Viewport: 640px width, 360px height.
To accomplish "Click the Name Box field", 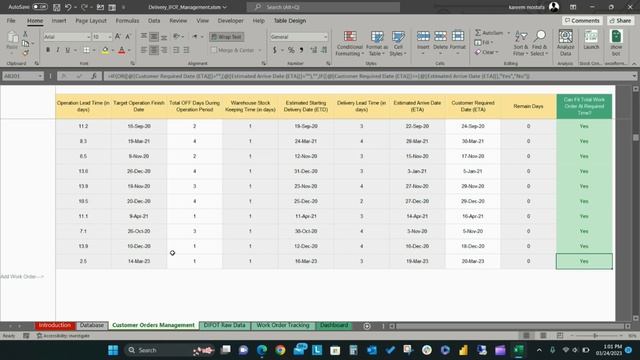I will tap(22, 76).
